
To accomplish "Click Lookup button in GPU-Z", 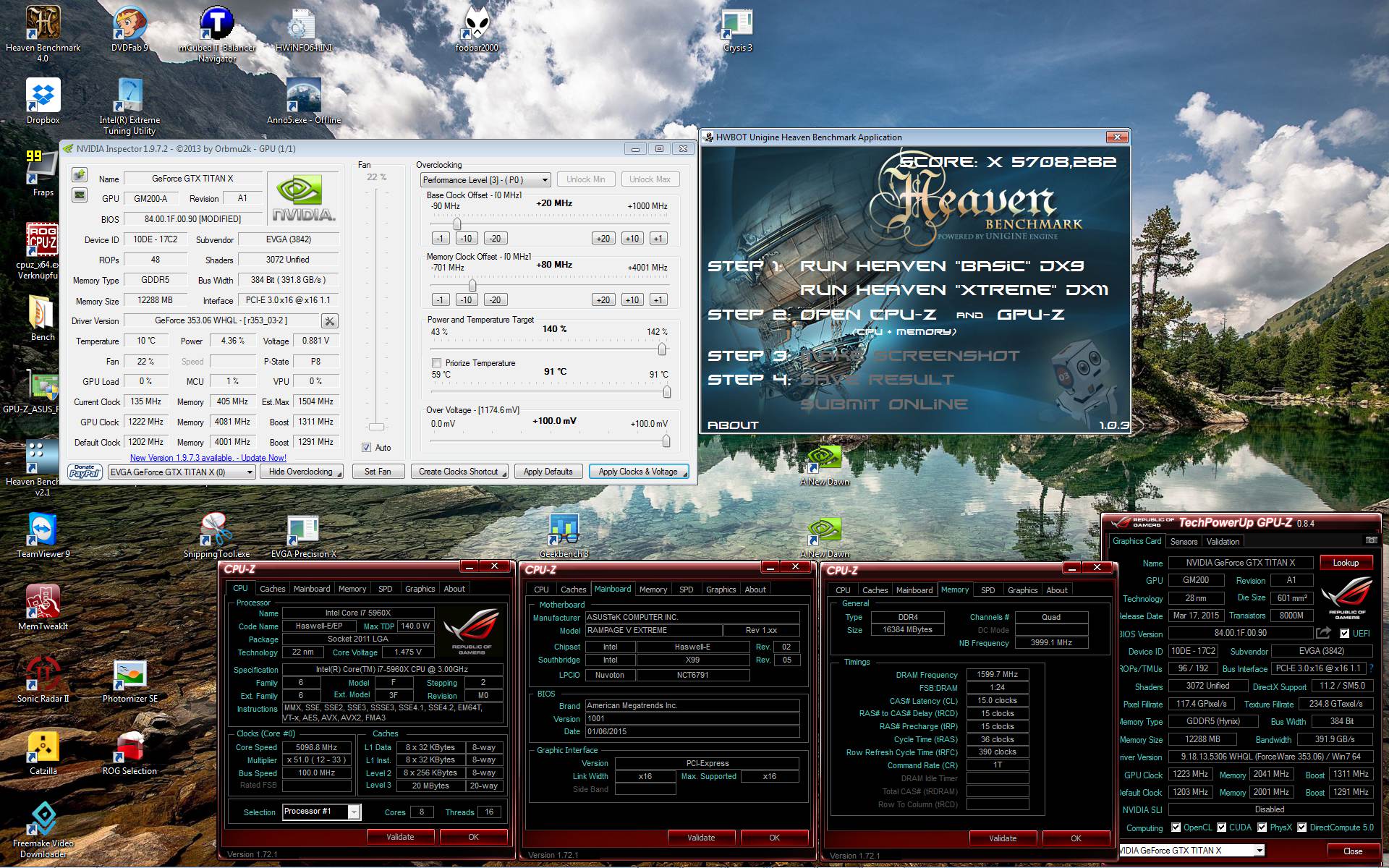I will pos(1346,563).
